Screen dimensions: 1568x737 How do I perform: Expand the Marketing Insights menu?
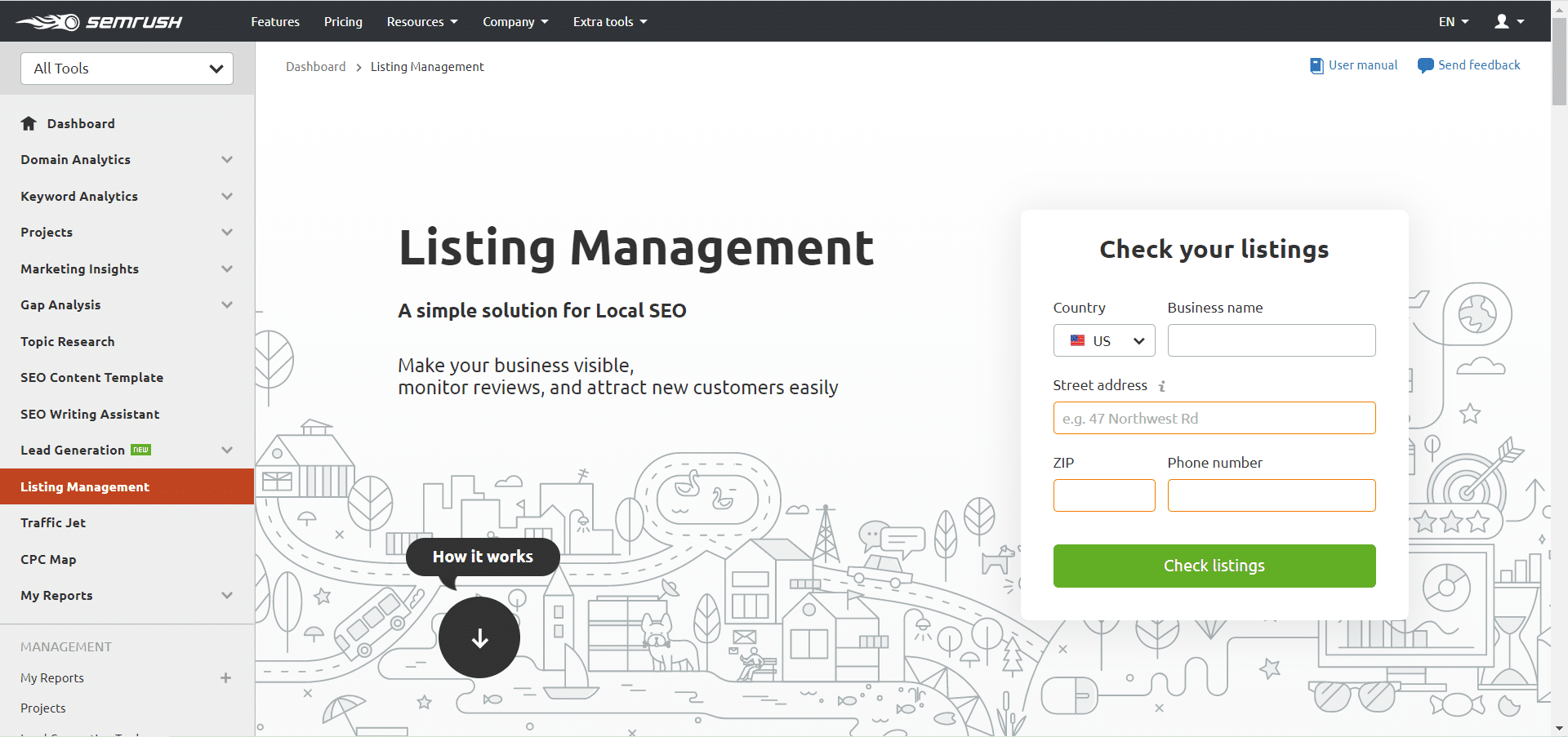[x=226, y=269]
